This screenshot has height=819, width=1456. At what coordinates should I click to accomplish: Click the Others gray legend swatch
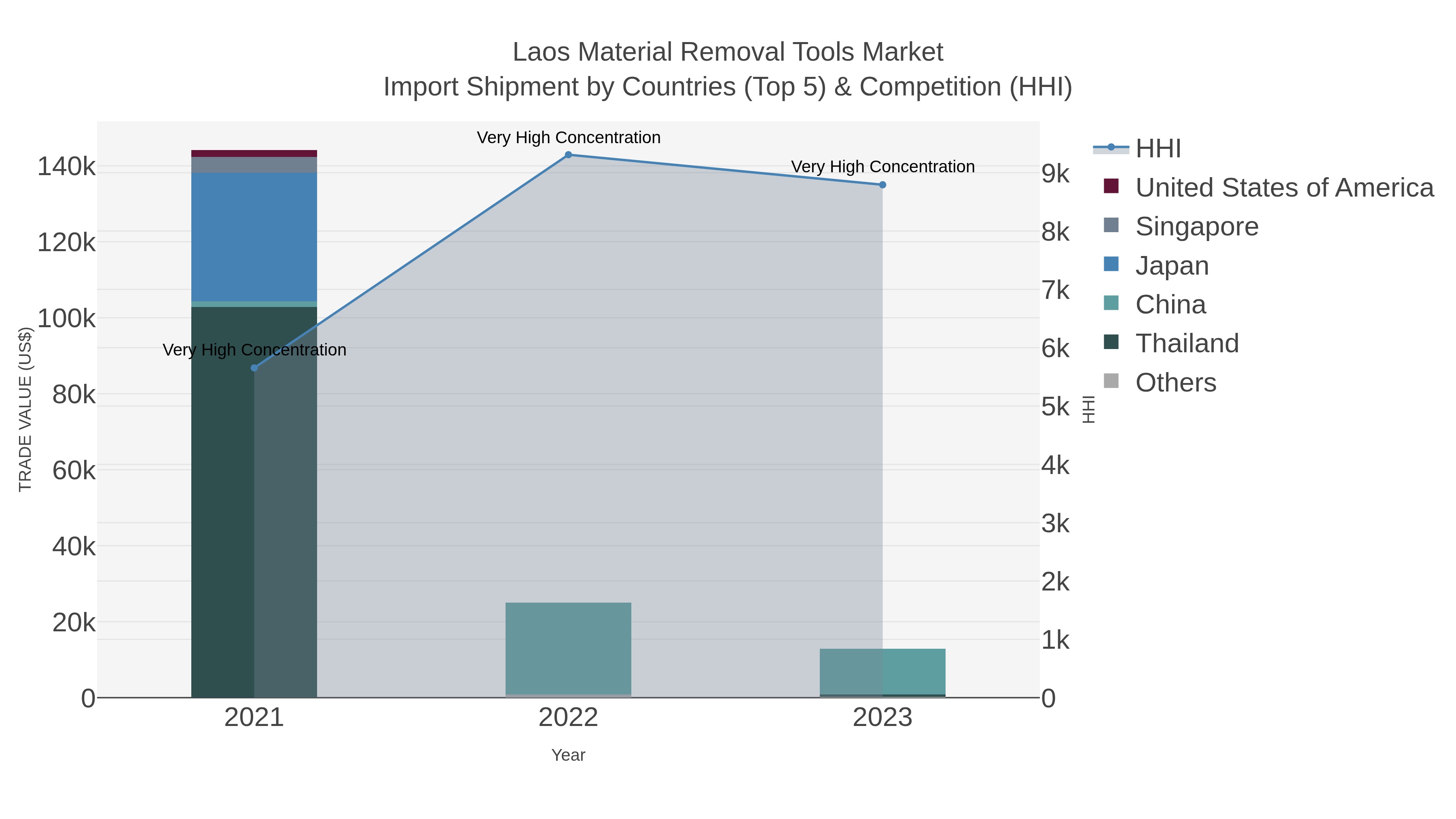pyautogui.click(x=1111, y=381)
